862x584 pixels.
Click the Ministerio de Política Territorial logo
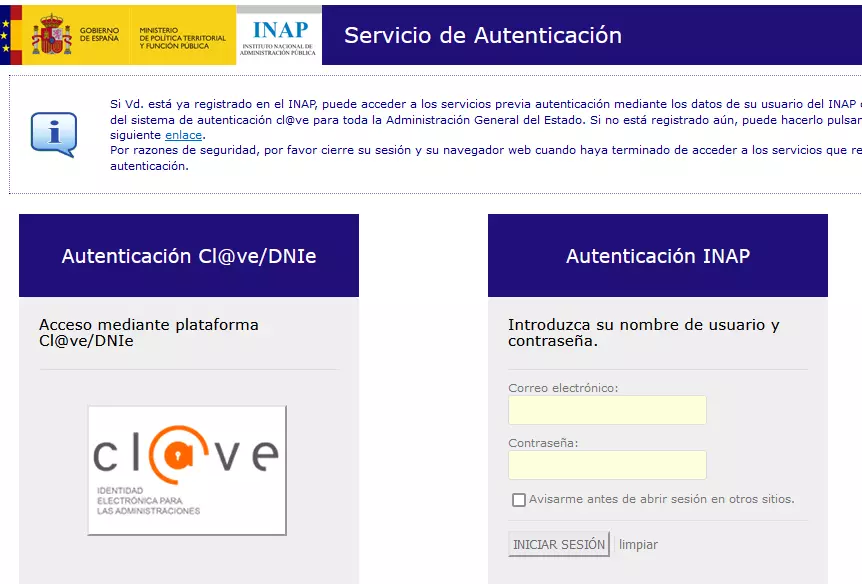183,38
